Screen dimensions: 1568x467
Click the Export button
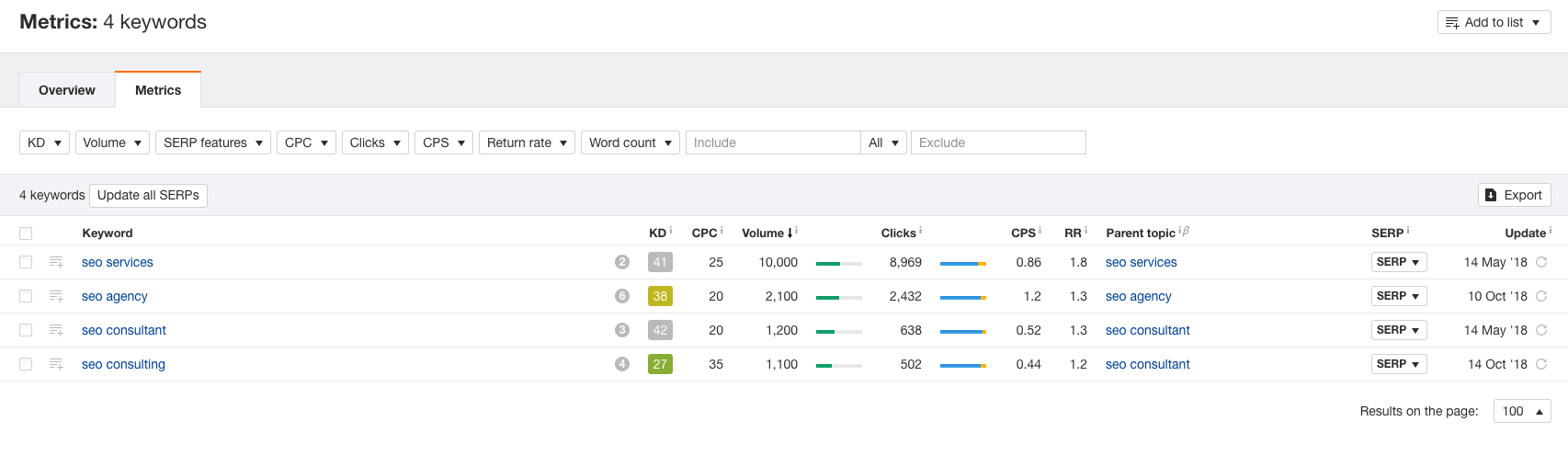point(1514,195)
